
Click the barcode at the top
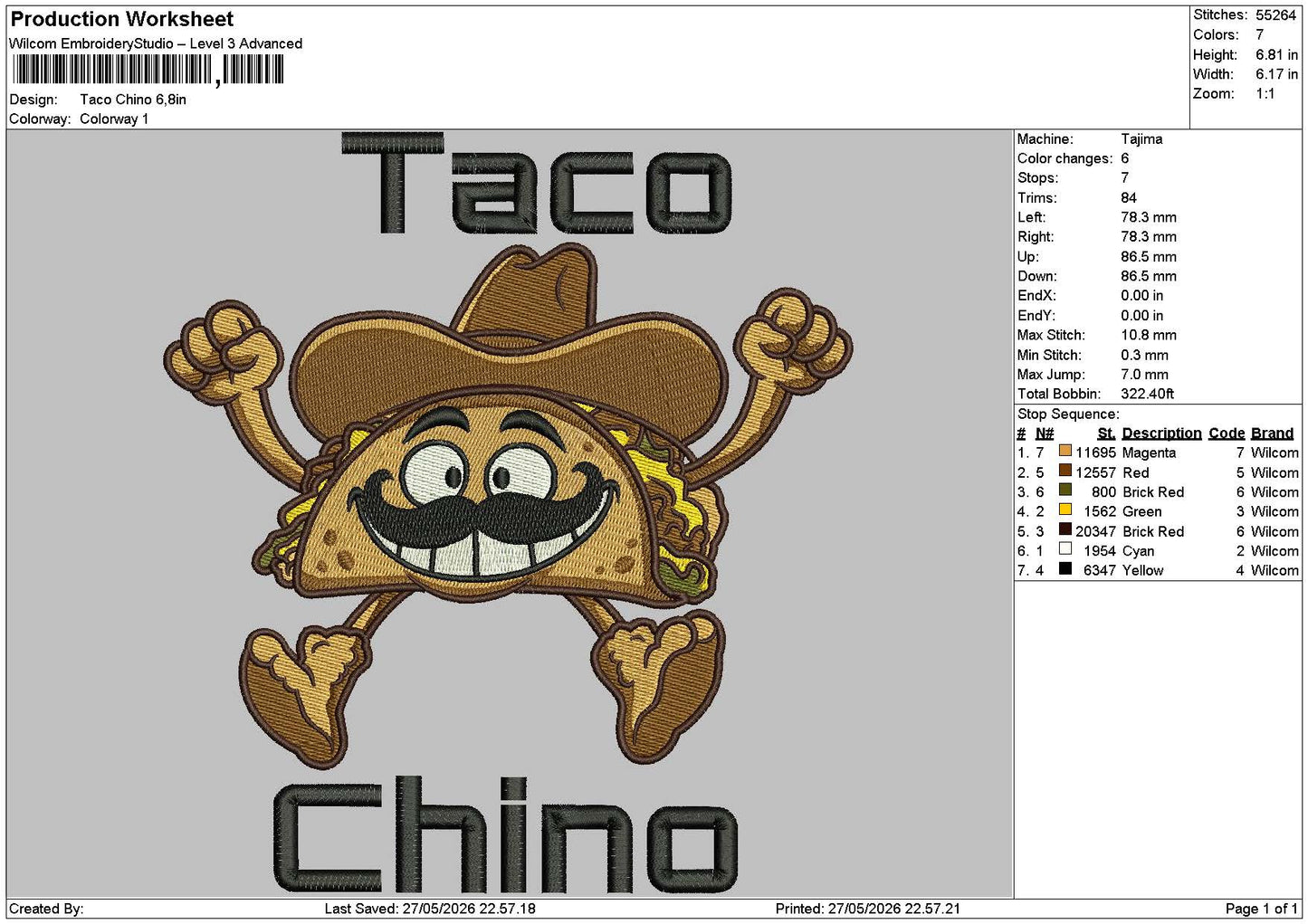click(148, 71)
